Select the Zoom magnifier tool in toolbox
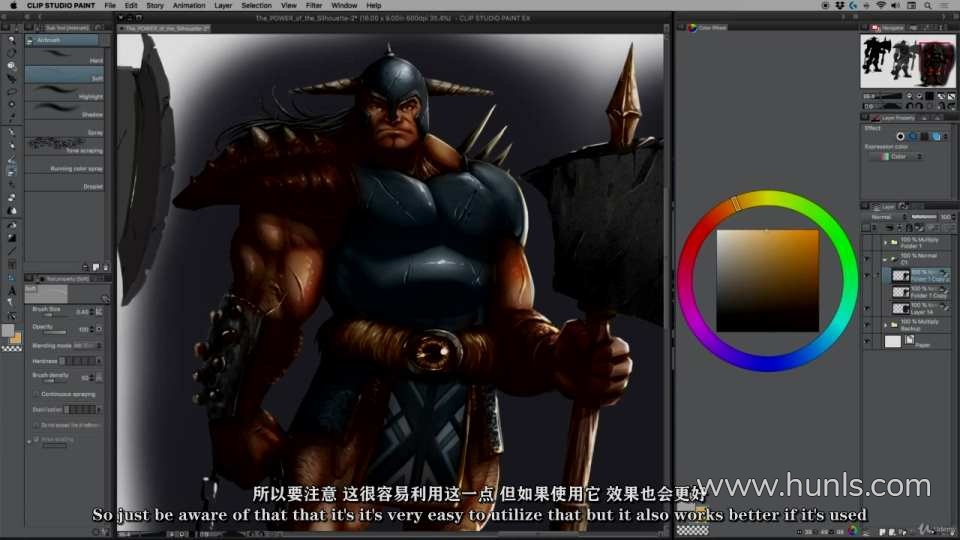 (11, 40)
